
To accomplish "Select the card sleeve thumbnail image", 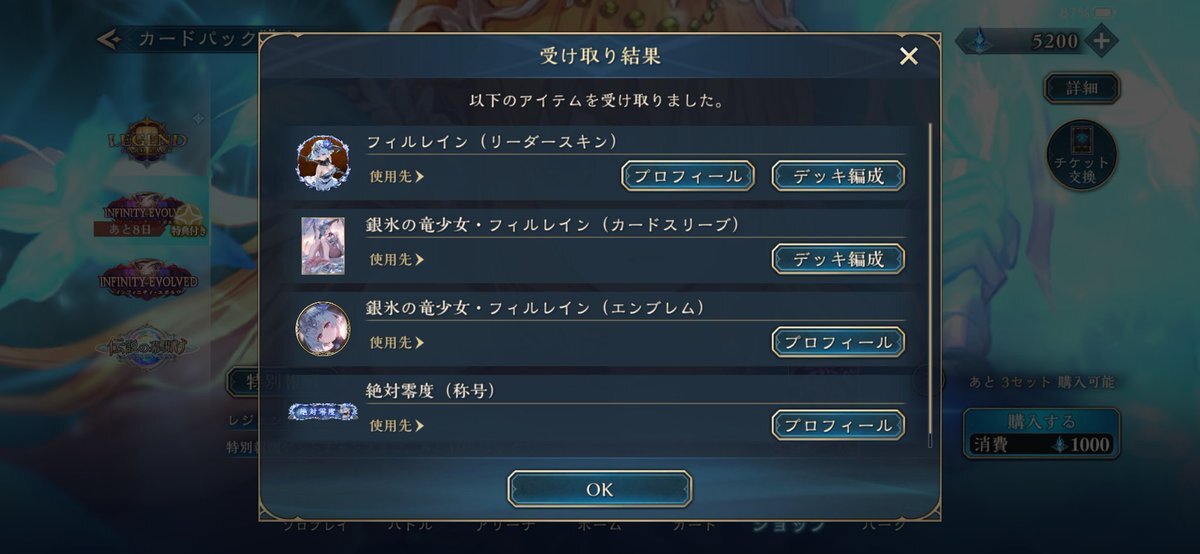I will pos(323,245).
